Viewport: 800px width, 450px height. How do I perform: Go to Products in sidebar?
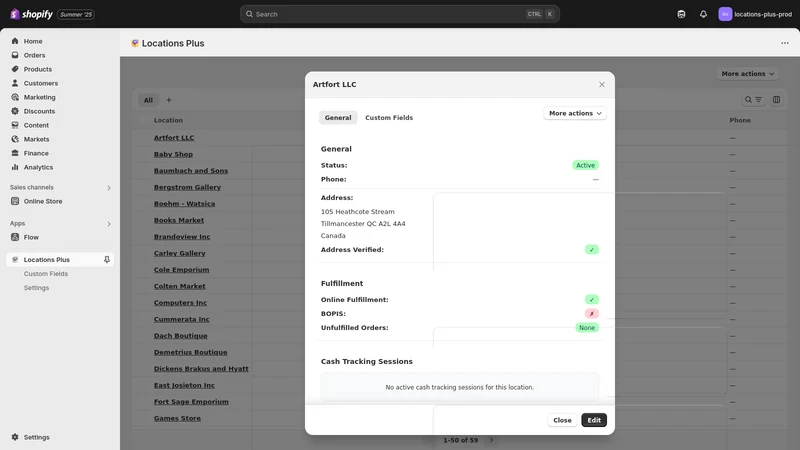[x=37, y=69]
